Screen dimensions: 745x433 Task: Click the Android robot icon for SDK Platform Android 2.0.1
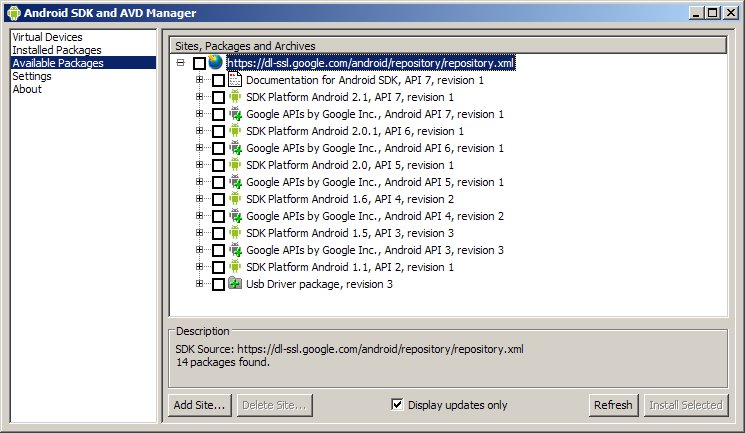click(x=235, y=130)
